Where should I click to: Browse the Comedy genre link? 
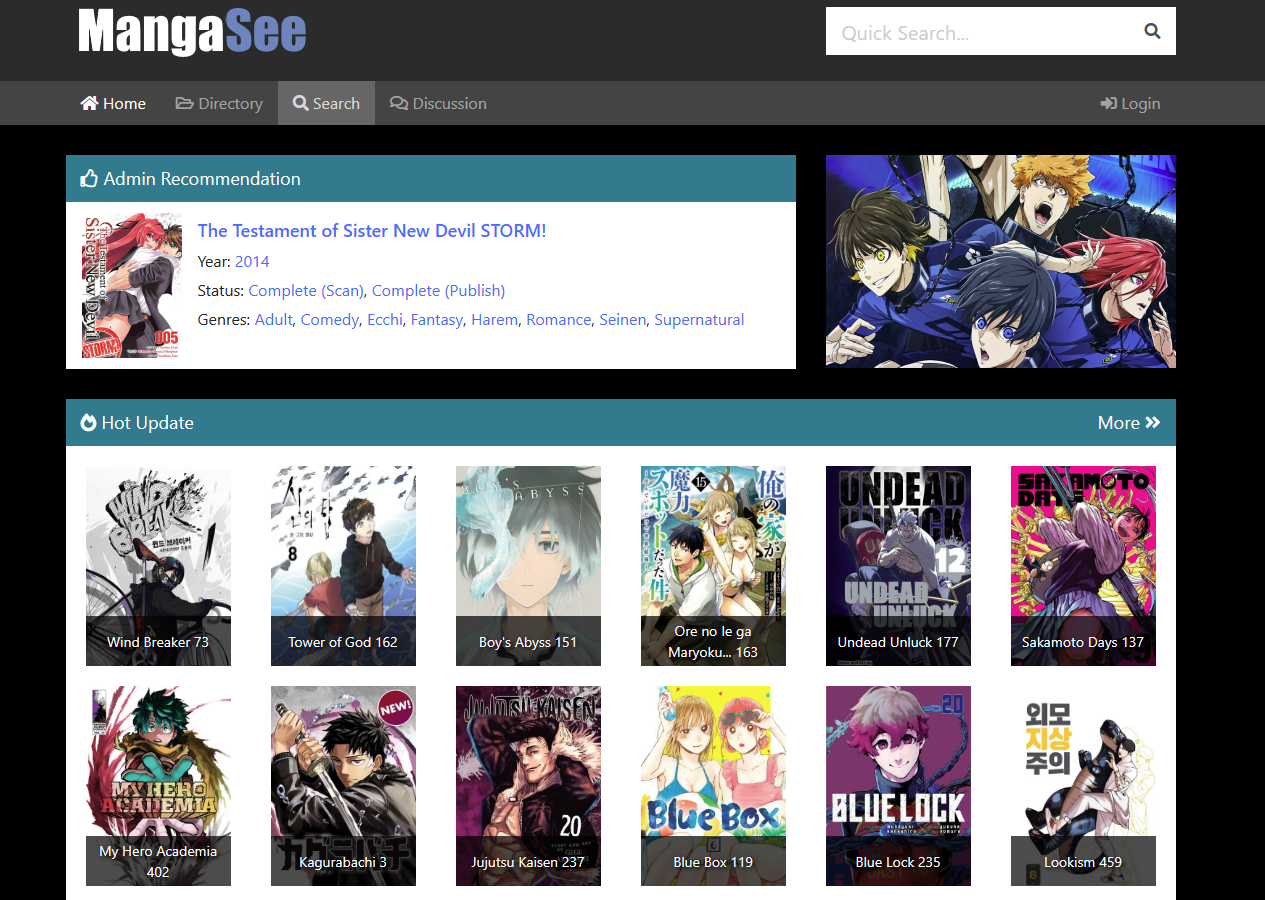(x=329, y=320)
